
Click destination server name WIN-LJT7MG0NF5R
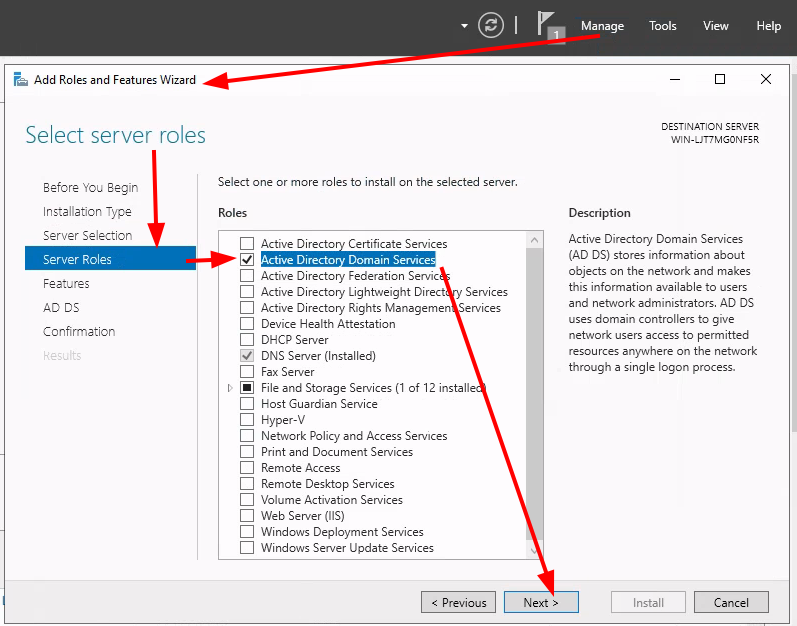[715, 140]
